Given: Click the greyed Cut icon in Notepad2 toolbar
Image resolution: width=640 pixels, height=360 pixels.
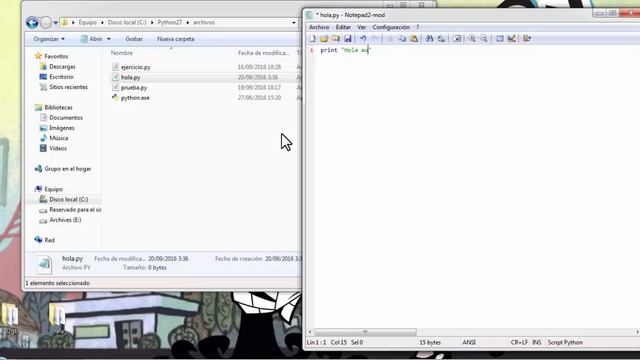Looking at the screenshot, I should pos(390,39).
